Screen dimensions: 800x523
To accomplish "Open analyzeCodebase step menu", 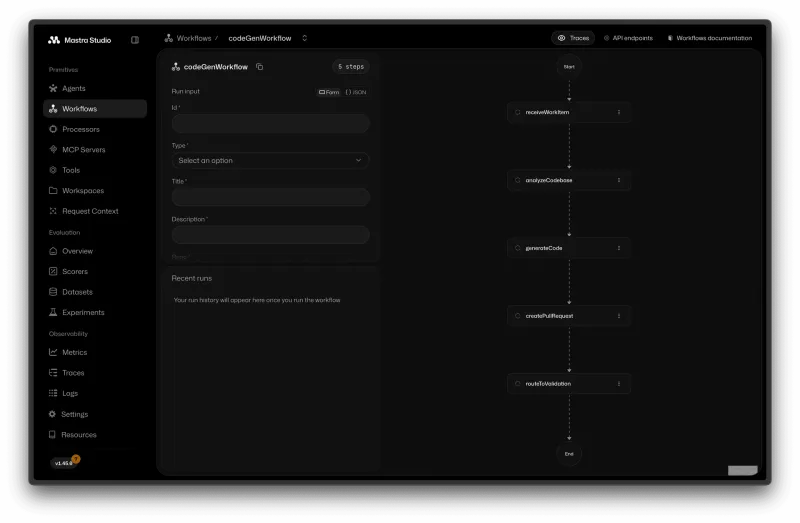I will click(x=619, y=180).
